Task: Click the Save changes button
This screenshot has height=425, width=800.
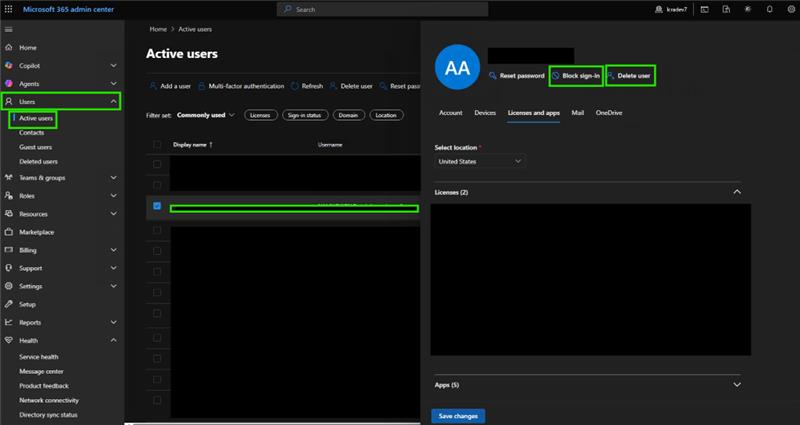Action: pyautogui.click(x=458, y=416)
